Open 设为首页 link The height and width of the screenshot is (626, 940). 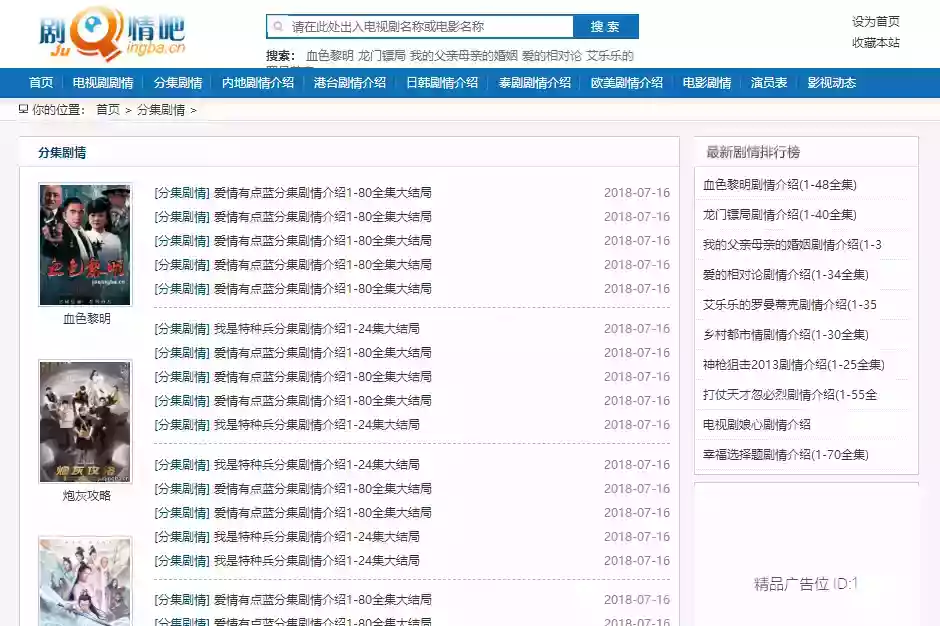pyautogui.click(x=876, y=22)
